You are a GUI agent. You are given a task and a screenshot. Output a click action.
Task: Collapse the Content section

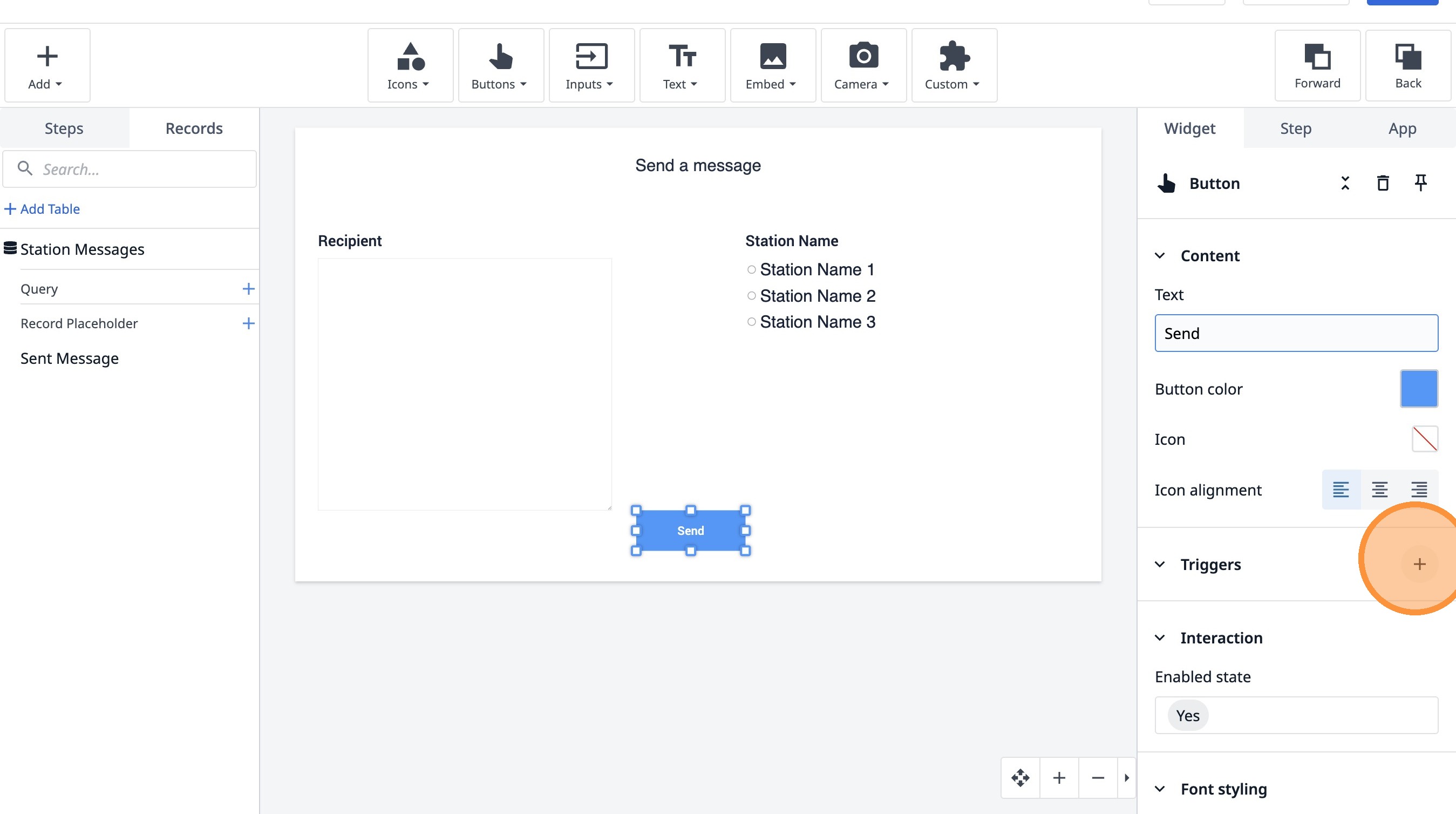point(1160,255)
